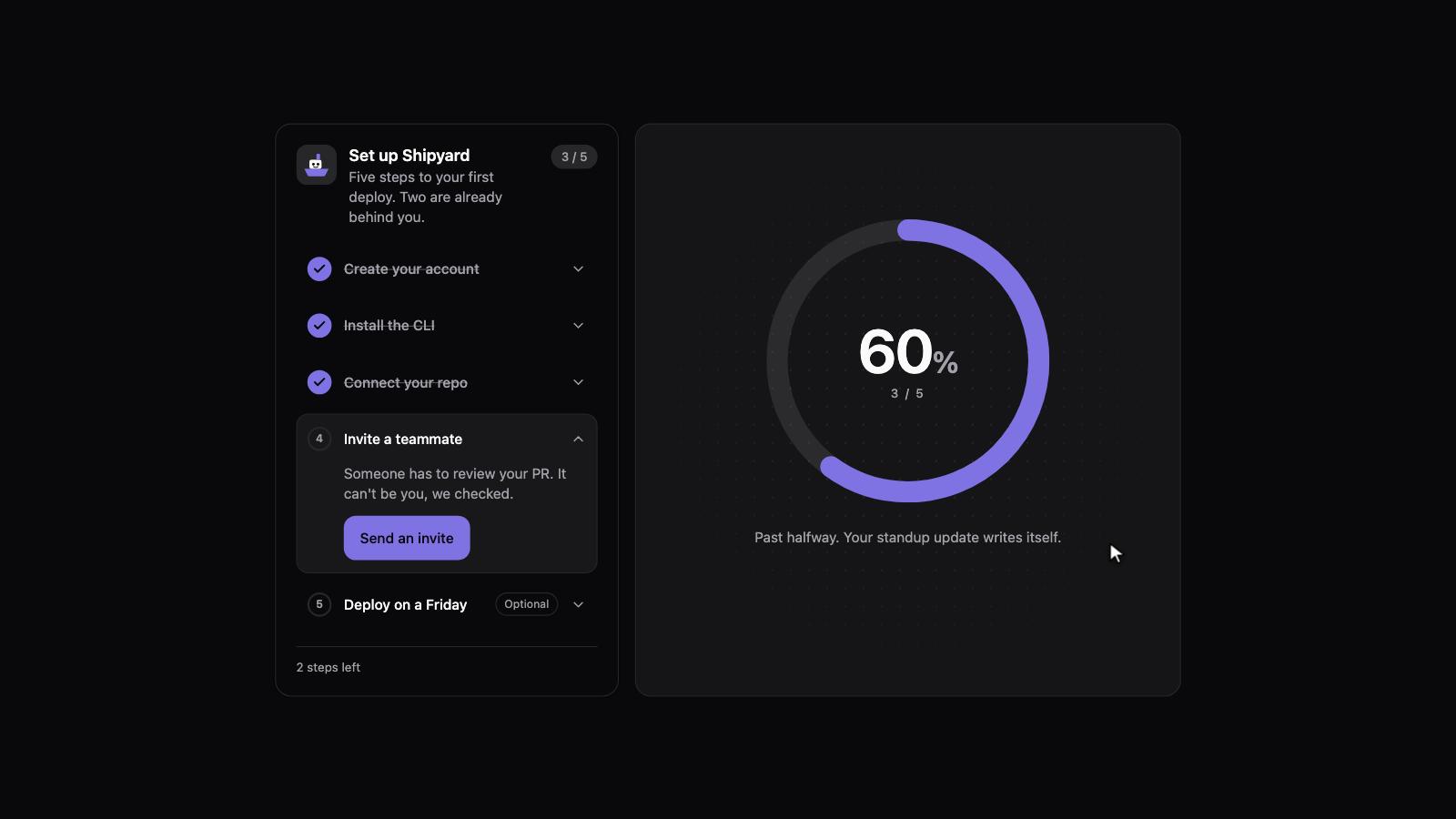Select the Connect your repo title
This screenshot has height=819, width=1456.
click(x=406, y=382)
